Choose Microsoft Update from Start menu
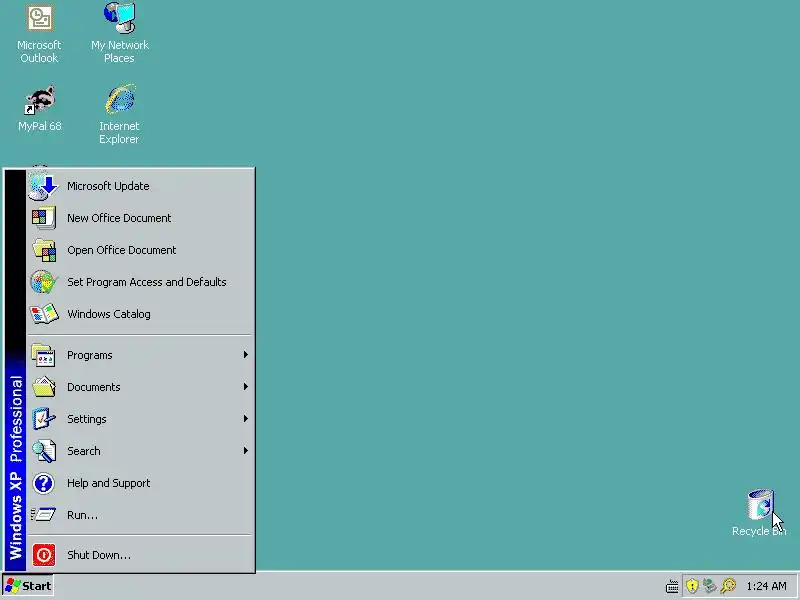 [x=140, y=186]
